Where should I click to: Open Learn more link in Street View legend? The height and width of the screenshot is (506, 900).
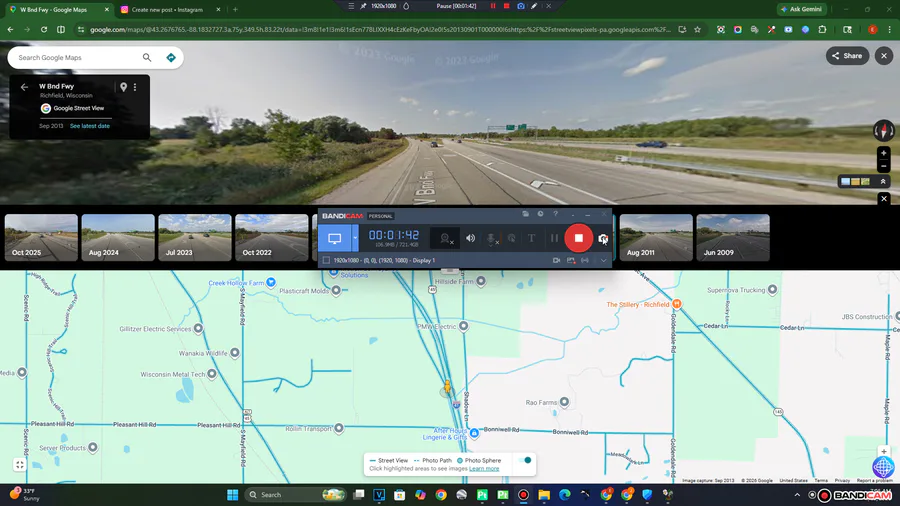(x=484, y=469)
